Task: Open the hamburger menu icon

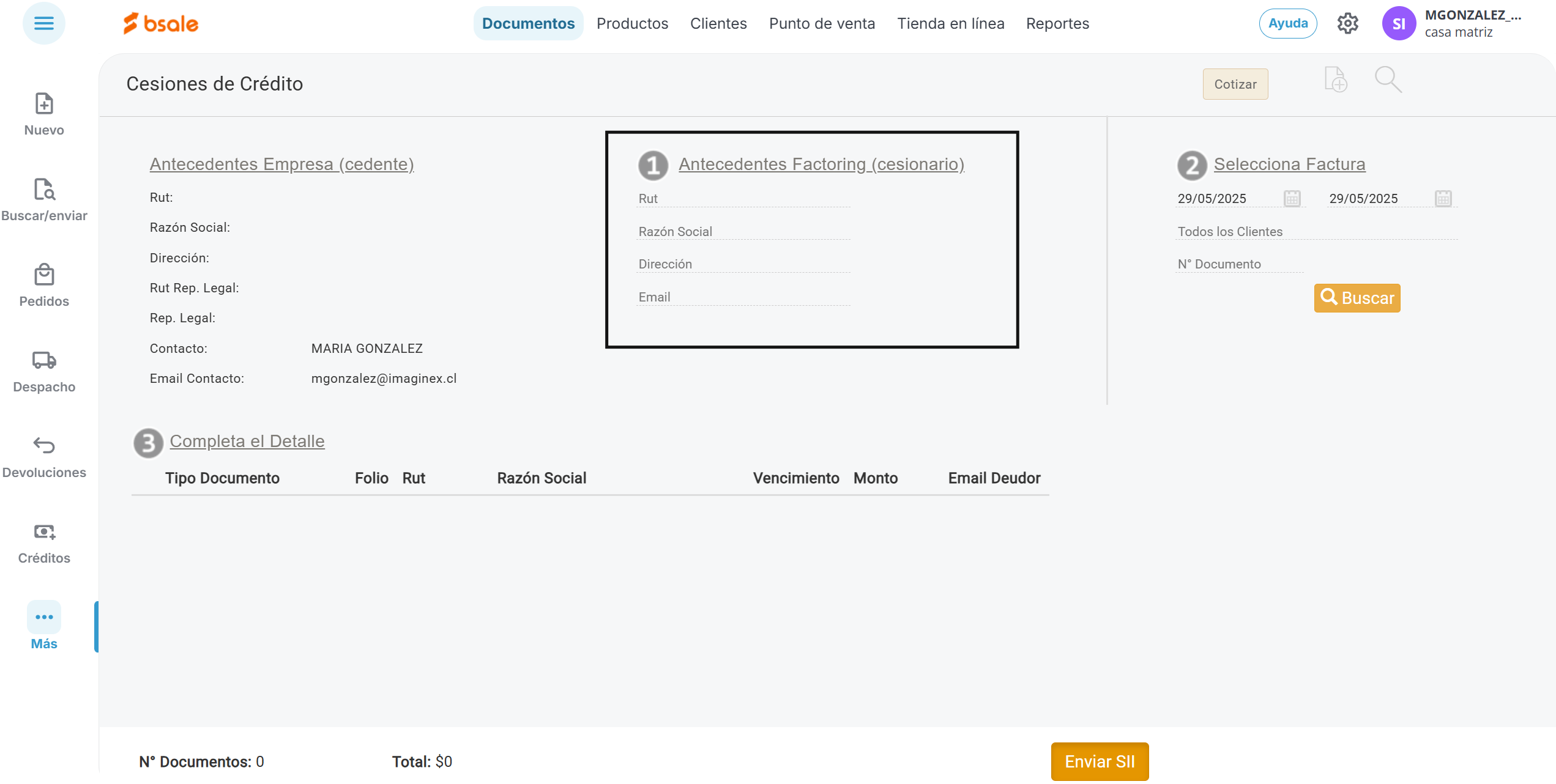Action: [x=43, y=23]
